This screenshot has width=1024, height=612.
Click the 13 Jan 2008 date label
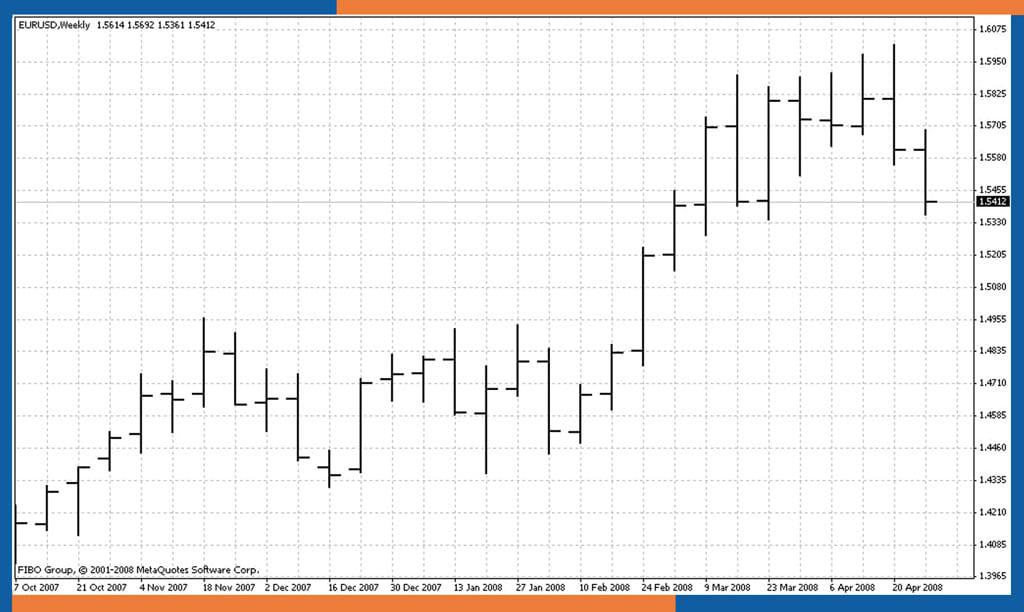479,587
